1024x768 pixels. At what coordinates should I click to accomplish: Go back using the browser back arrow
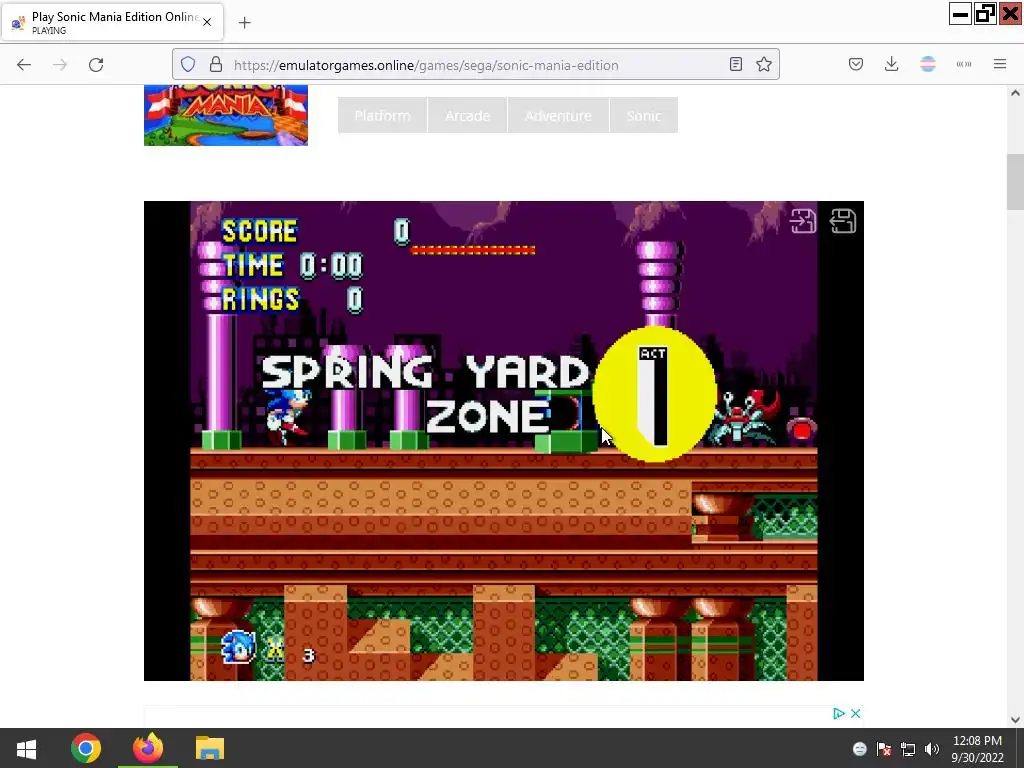click(24, 65)
